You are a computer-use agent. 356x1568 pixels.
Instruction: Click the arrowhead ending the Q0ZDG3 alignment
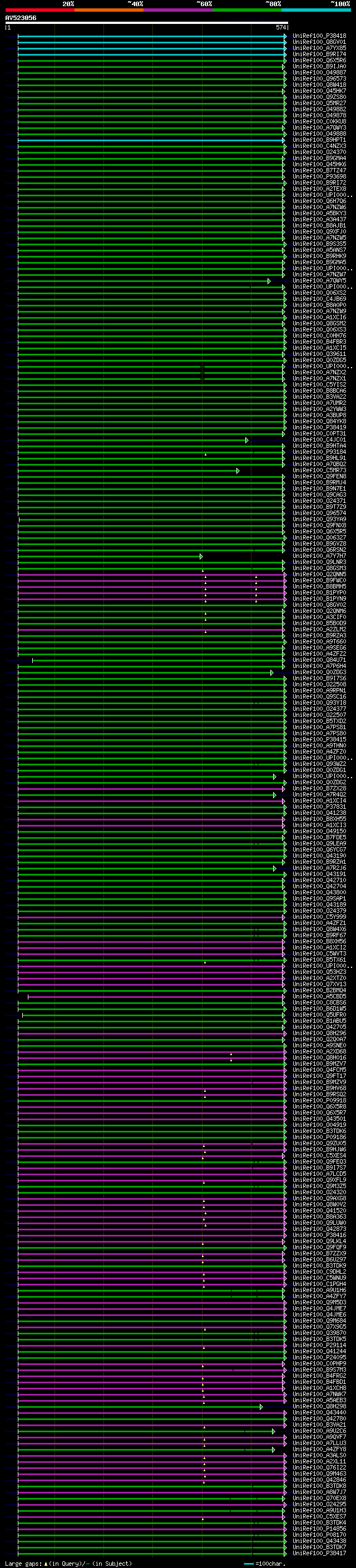pyautogui.click(x=272, y=672)
